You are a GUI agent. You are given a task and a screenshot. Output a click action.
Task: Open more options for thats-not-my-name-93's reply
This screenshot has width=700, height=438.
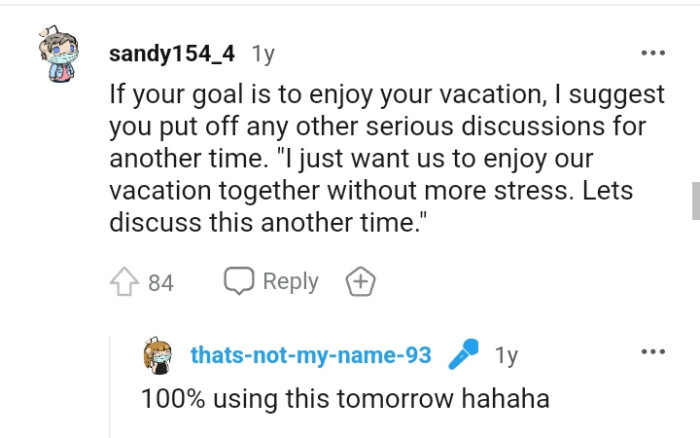pyautogui.click(x=652, y=352)
